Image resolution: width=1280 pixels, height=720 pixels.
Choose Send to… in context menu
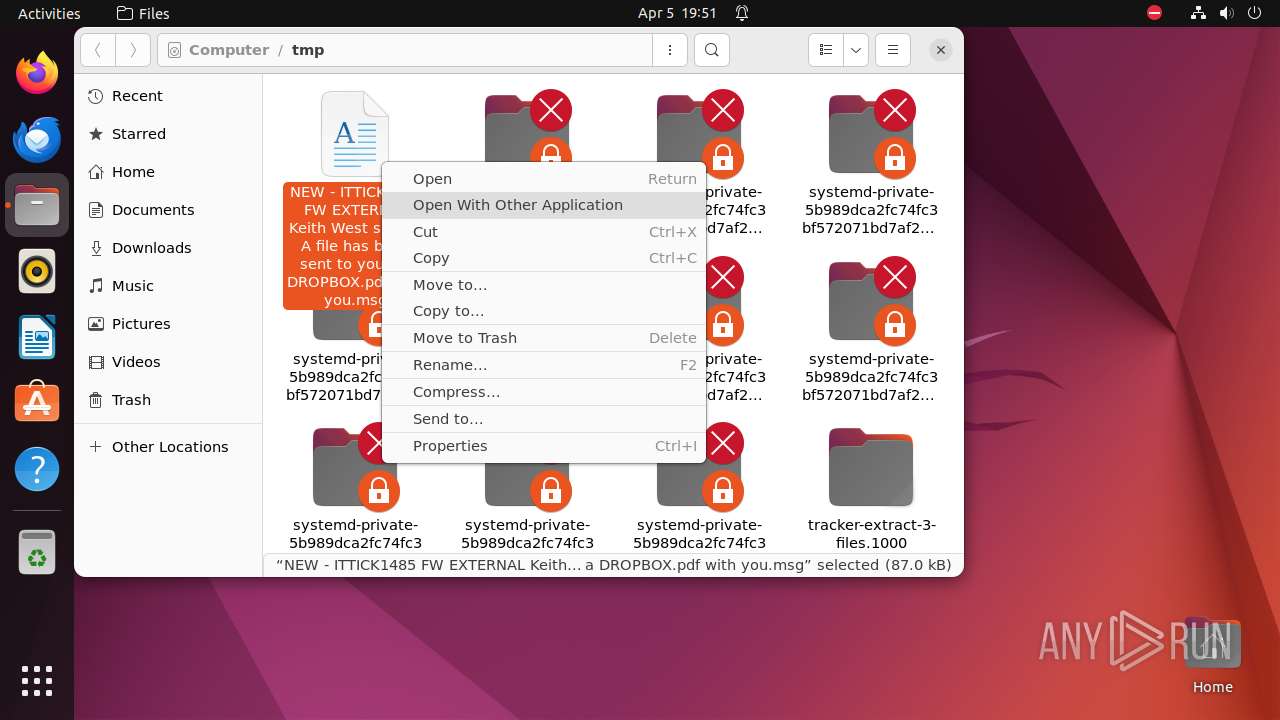point(544,419)
